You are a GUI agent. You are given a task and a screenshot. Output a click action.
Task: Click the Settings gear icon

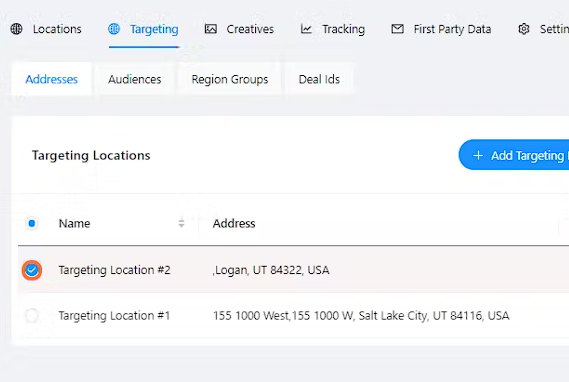pos(524,29)
